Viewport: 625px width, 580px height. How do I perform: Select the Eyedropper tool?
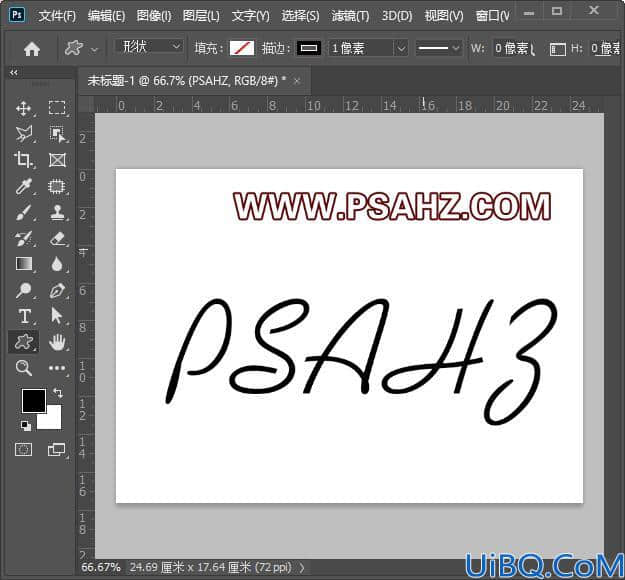(x=24, y=186)
